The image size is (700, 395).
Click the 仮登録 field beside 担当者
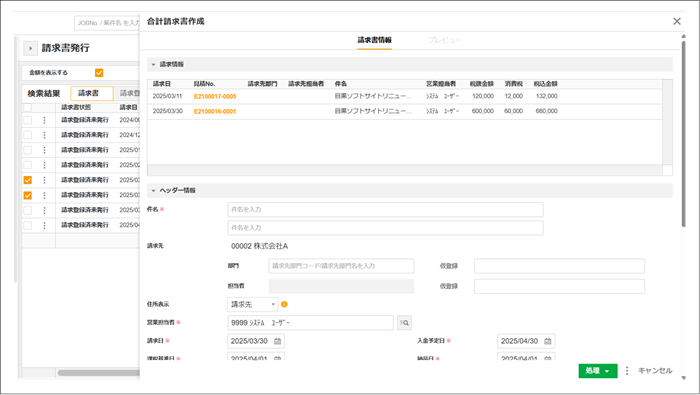pos(559,287)
